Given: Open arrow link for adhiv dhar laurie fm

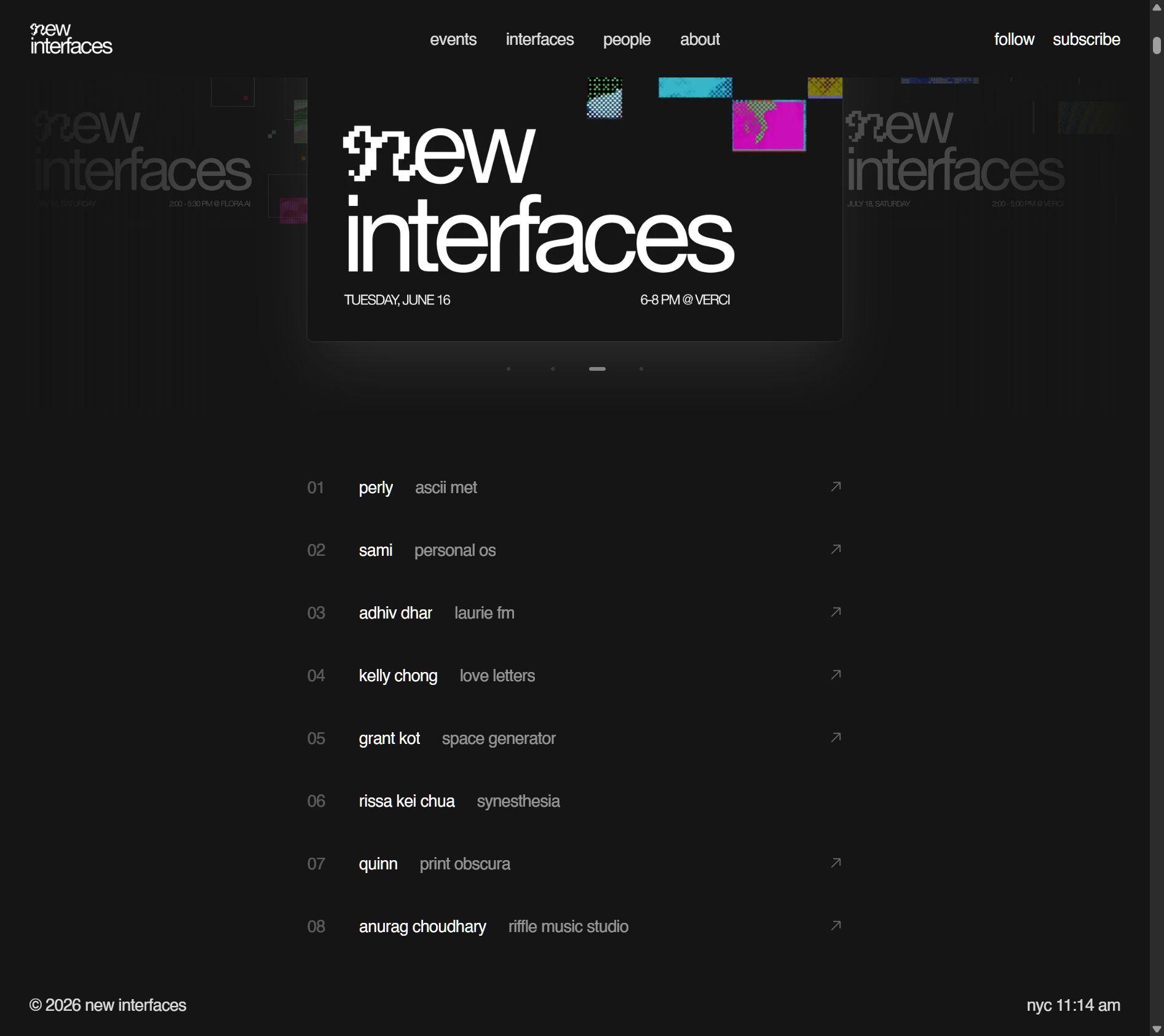Looking at the screenshot, I should pos(836,612).
